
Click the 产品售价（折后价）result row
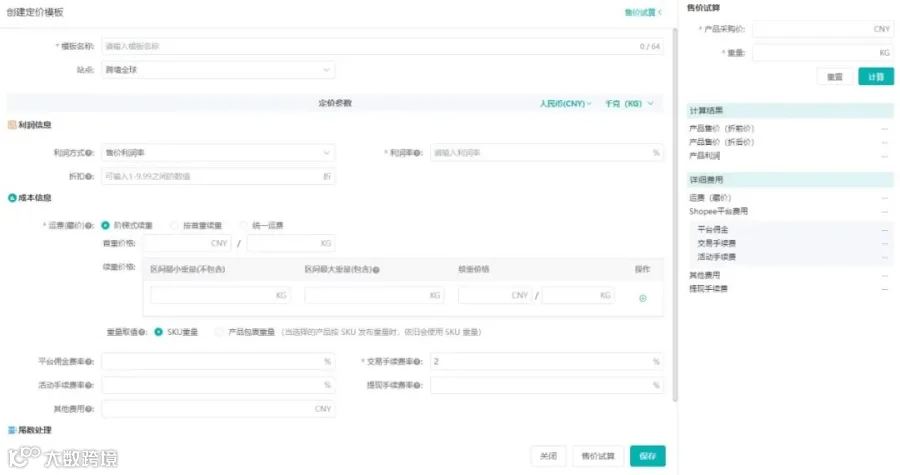pos(790,142)
